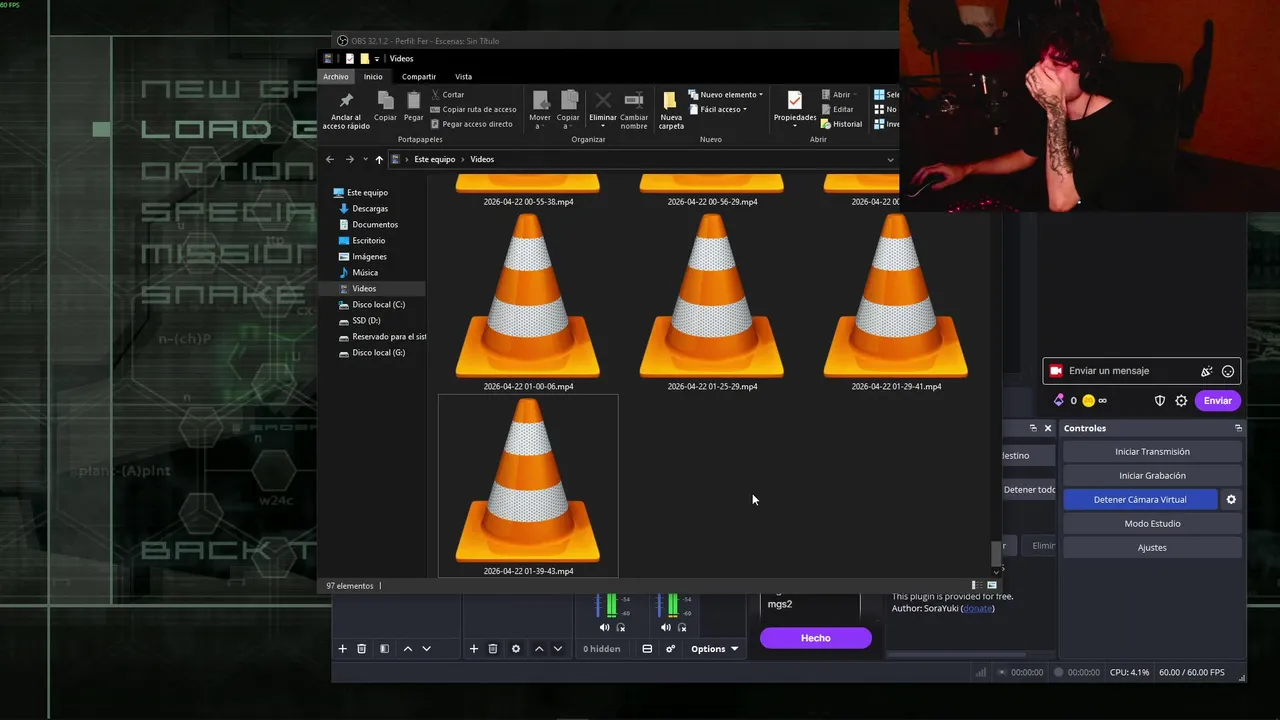Click Detener Cámara Virtual button

[1140, 500]
